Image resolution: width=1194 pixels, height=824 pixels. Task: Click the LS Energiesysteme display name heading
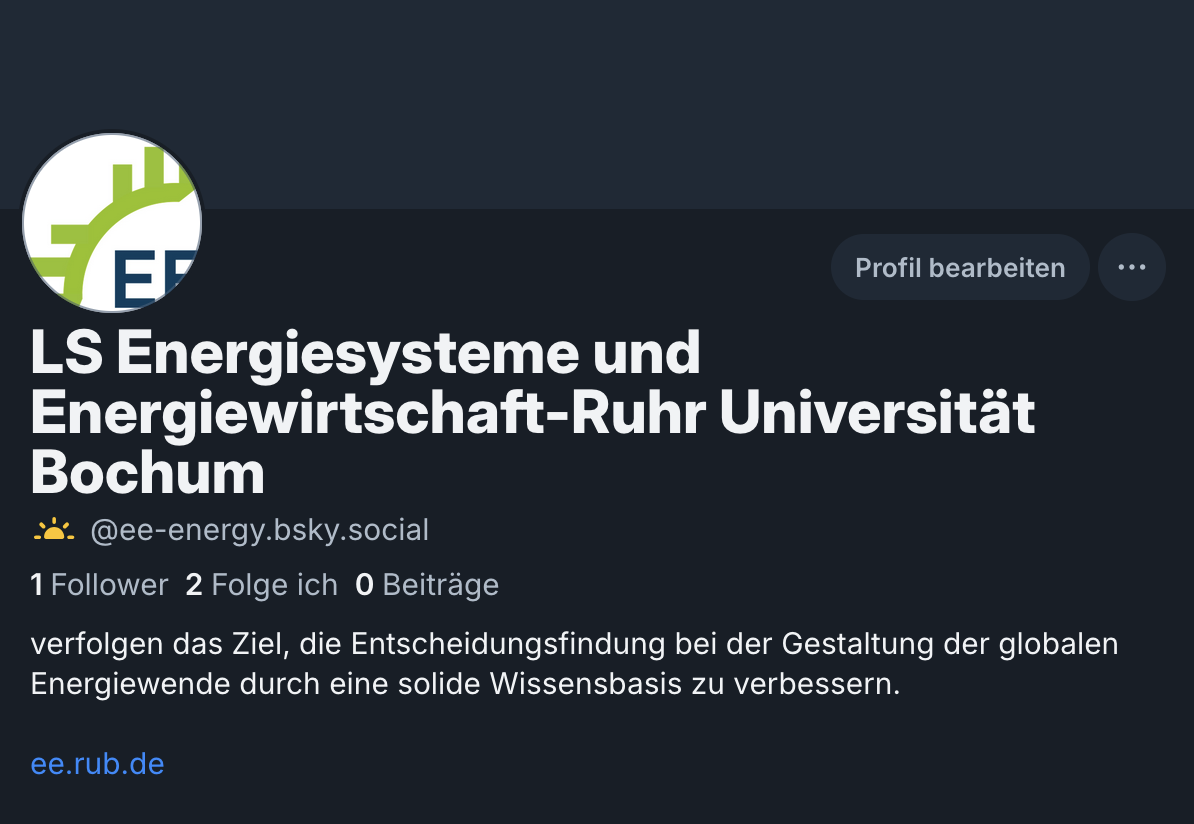(532, 413)
